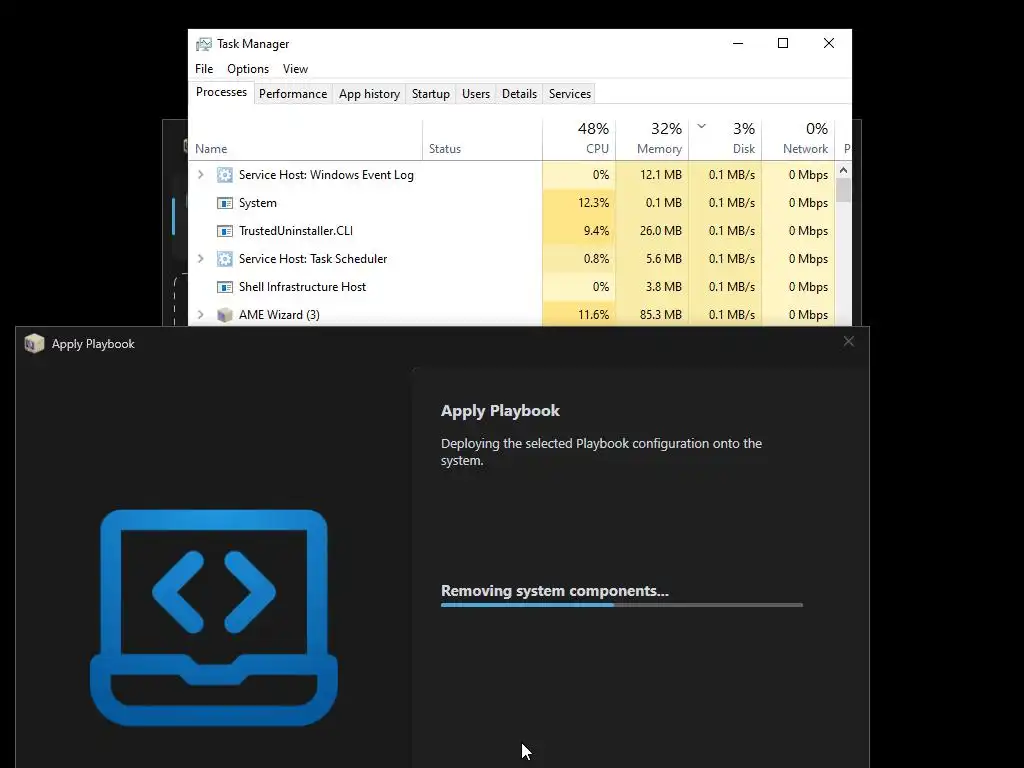Click the AME Wizard CPU value 11.6%
This screenshot has width=1024, height=768.
coord(593,315)
